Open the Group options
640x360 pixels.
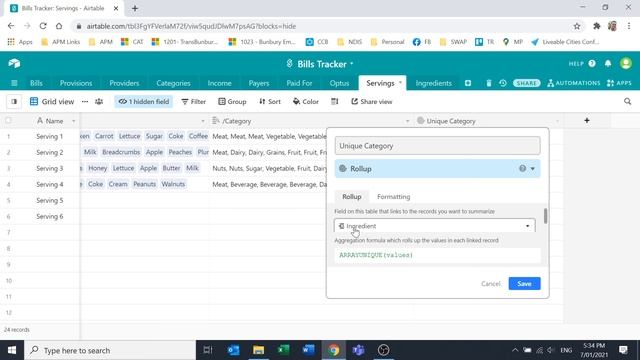pos(232,102)
